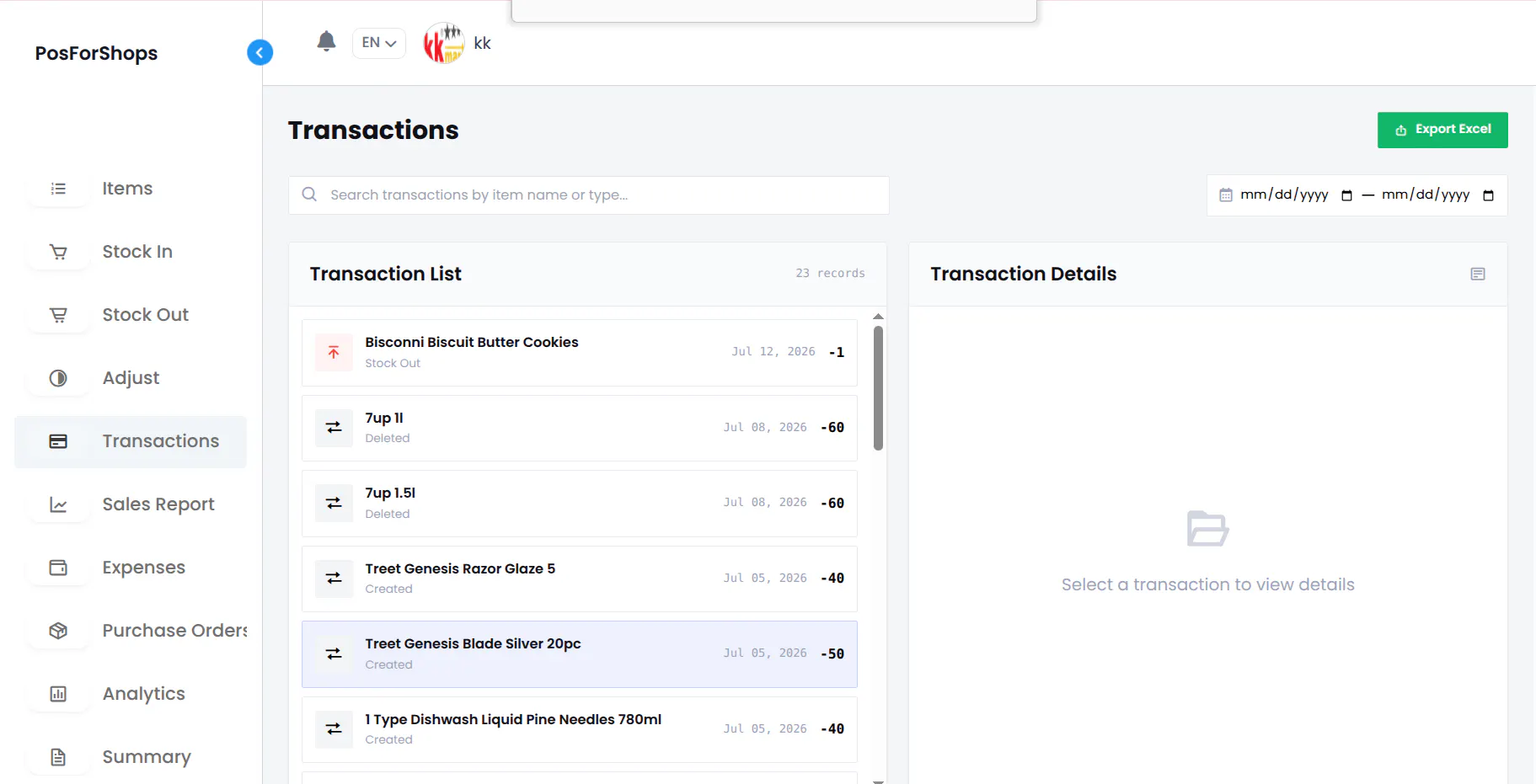1536x784 pixels.
Task: Click the Transactions card icon in sidebar
Action: point(58,441)
